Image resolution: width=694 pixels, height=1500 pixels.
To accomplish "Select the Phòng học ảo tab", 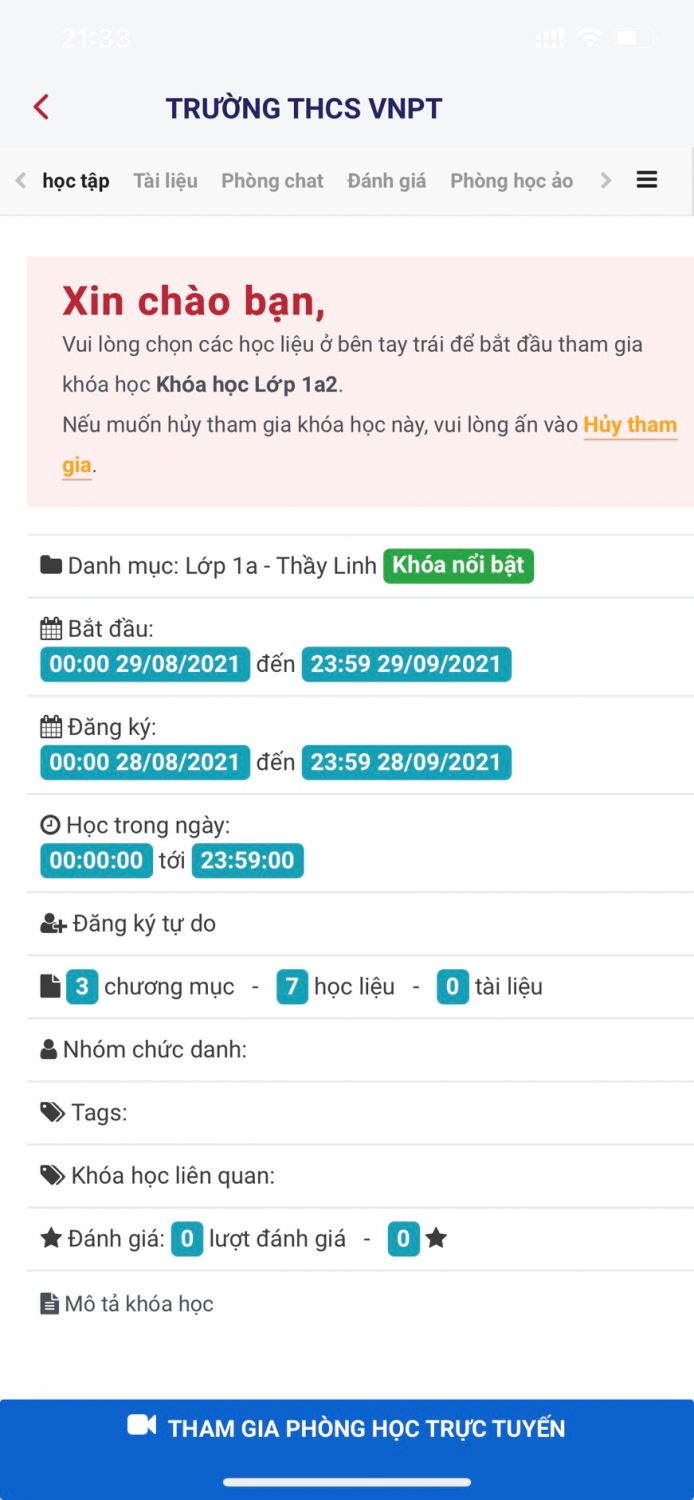I will (x=511, y=181).
